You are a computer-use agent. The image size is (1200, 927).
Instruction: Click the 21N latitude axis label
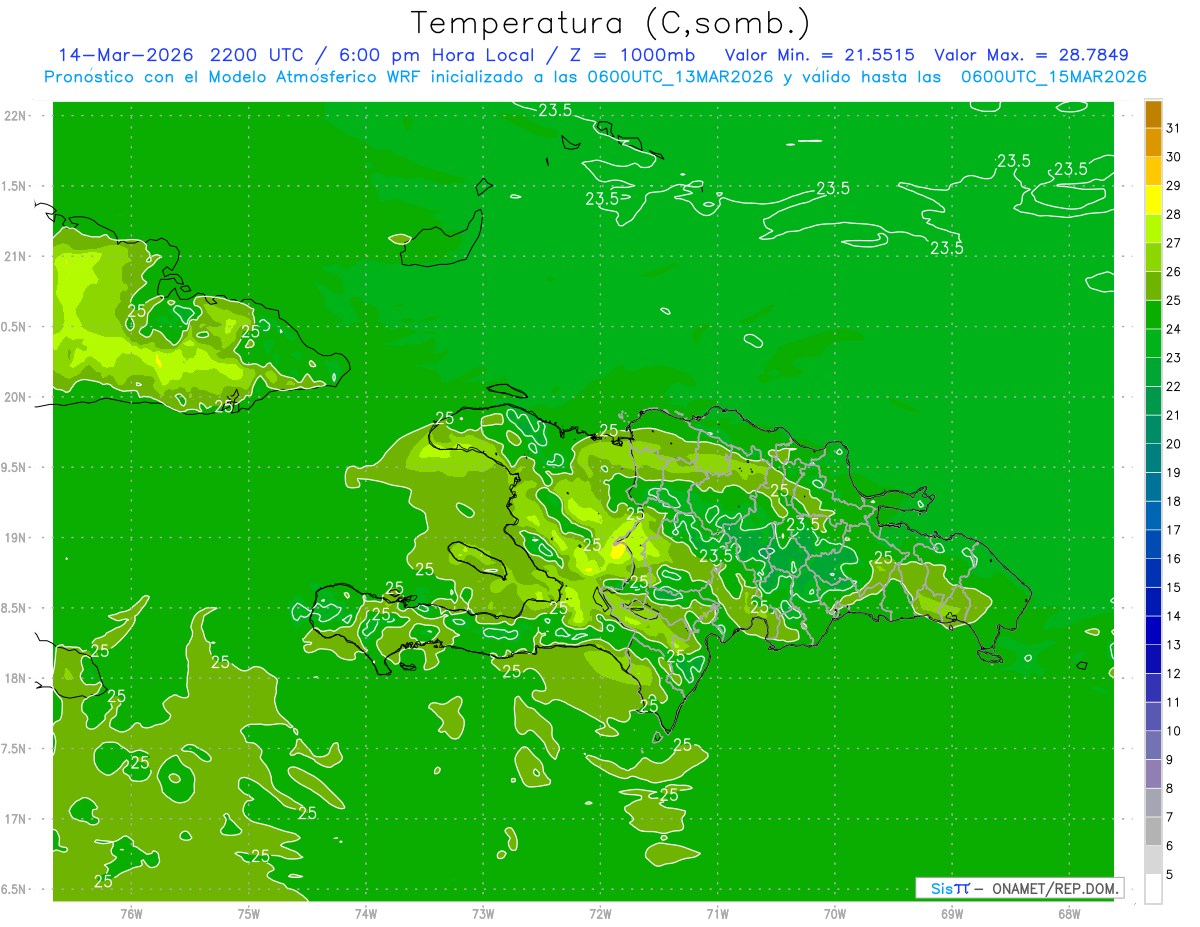(x=15, y=257)
